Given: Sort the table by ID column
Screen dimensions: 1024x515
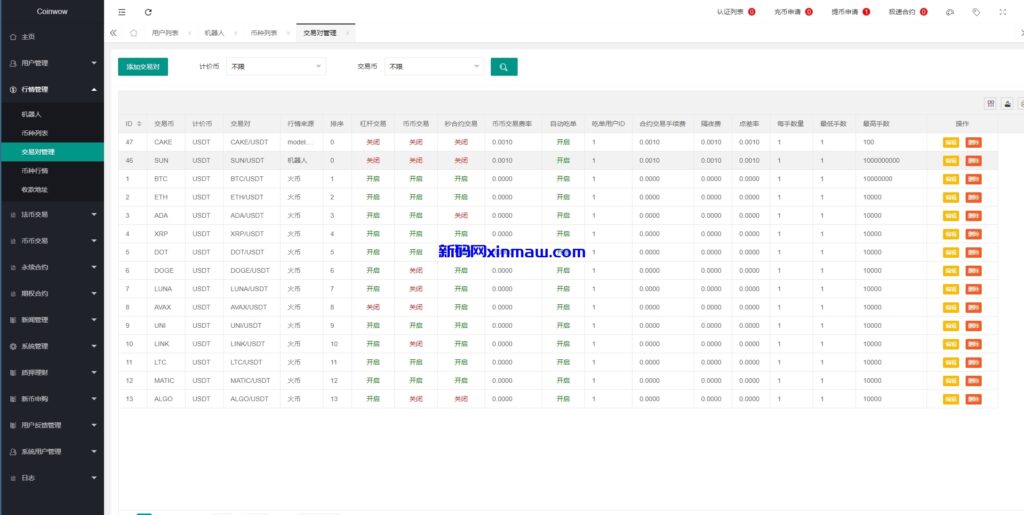Looking at the screenshot, I should point(133,124).
